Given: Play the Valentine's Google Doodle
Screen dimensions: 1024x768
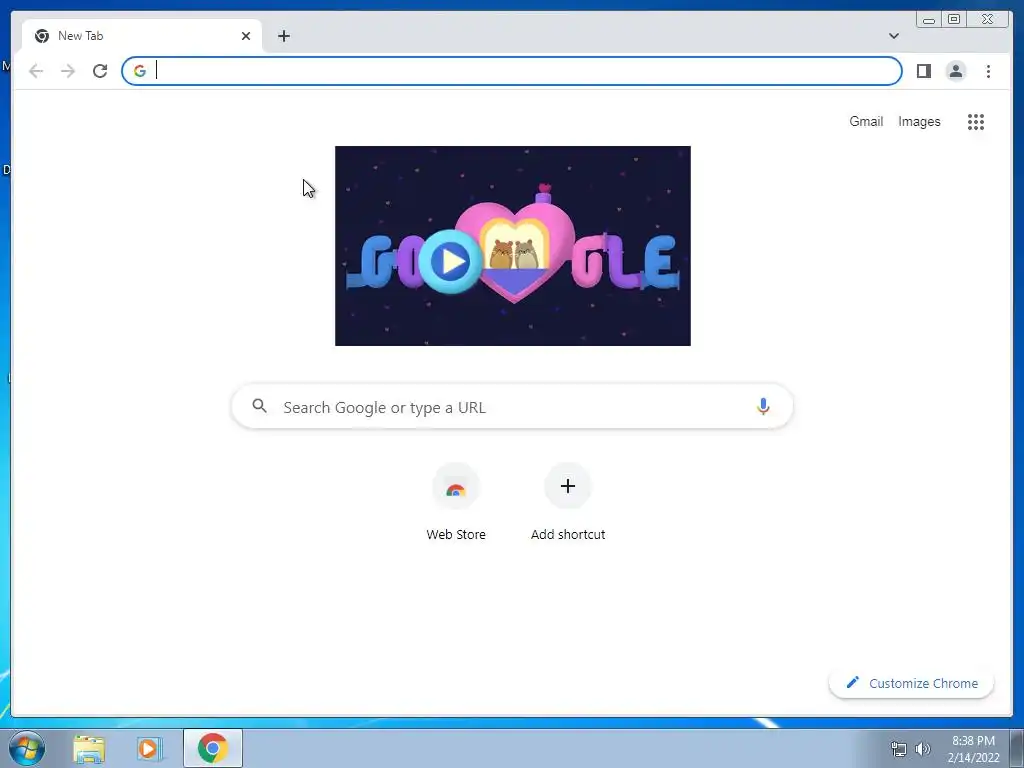Looking at the screenshot, I should pyautogui.click(x=451, y=261).
